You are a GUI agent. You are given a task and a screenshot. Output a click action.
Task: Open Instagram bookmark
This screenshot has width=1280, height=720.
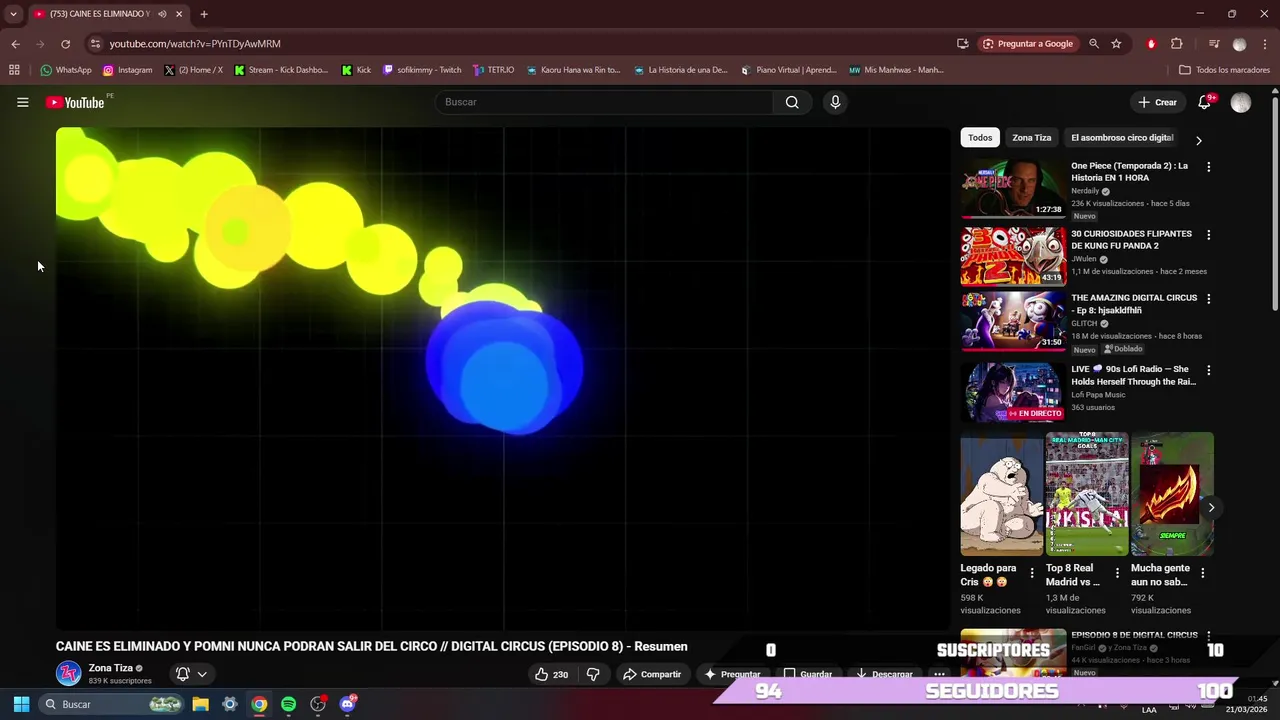click(127, 70)
